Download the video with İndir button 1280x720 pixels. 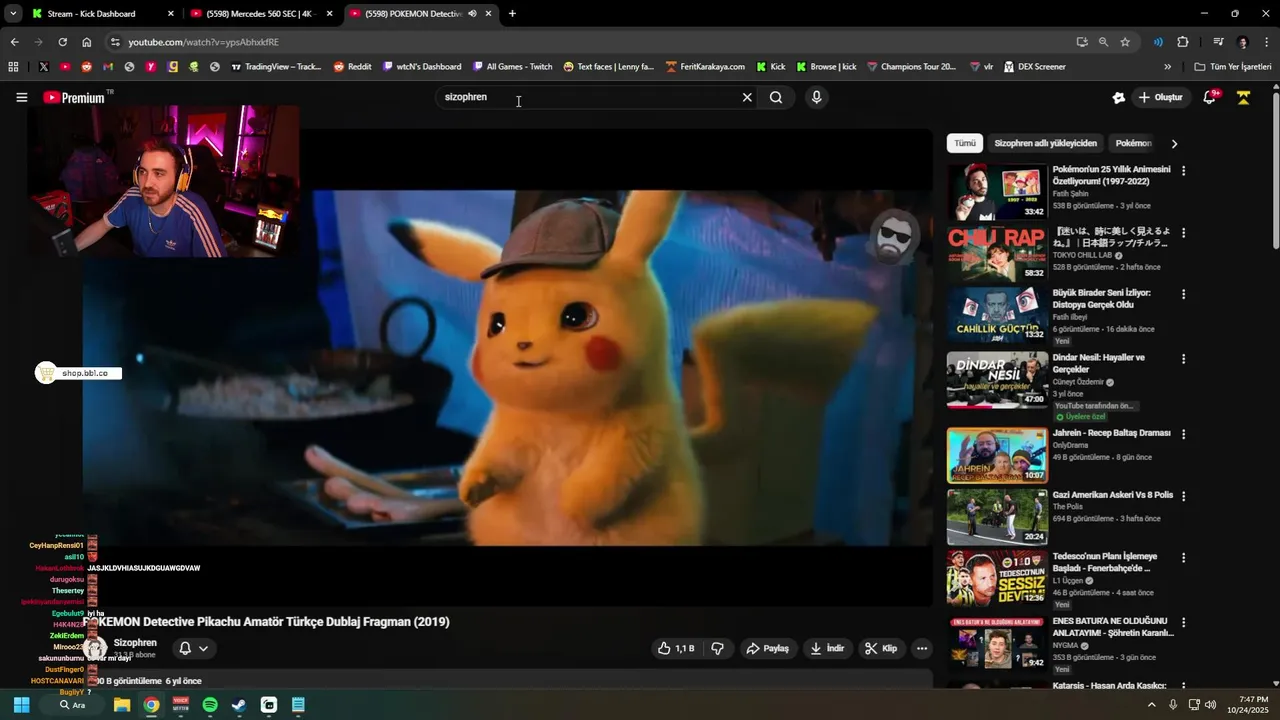point(827,648)
